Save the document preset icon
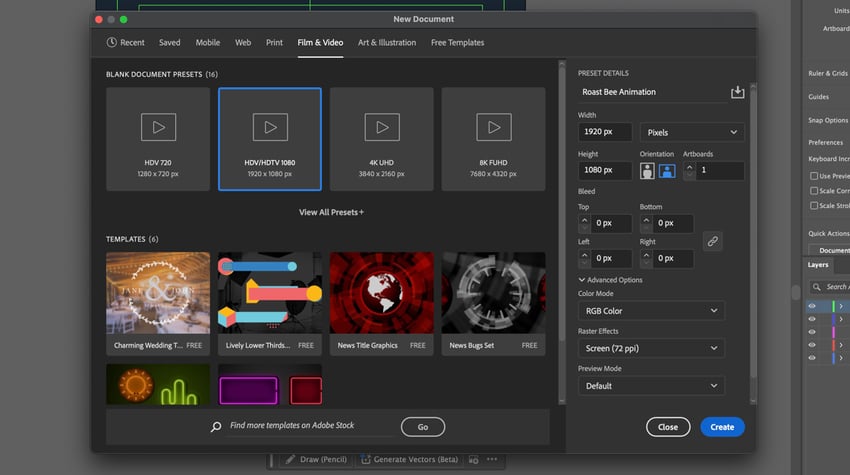850x475 pixels. point(737,92)
